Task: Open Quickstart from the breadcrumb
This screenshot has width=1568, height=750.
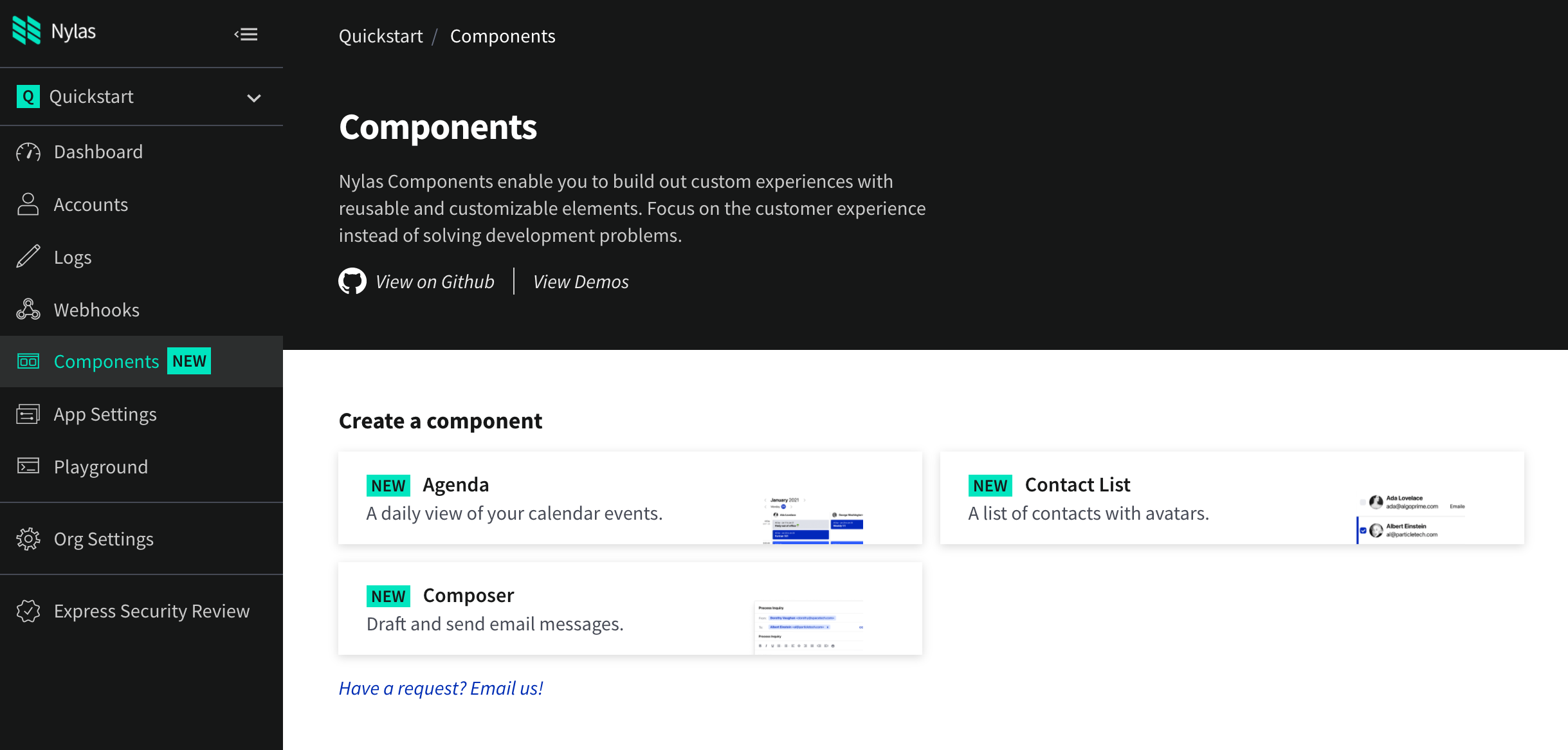Action: [381, 36]
